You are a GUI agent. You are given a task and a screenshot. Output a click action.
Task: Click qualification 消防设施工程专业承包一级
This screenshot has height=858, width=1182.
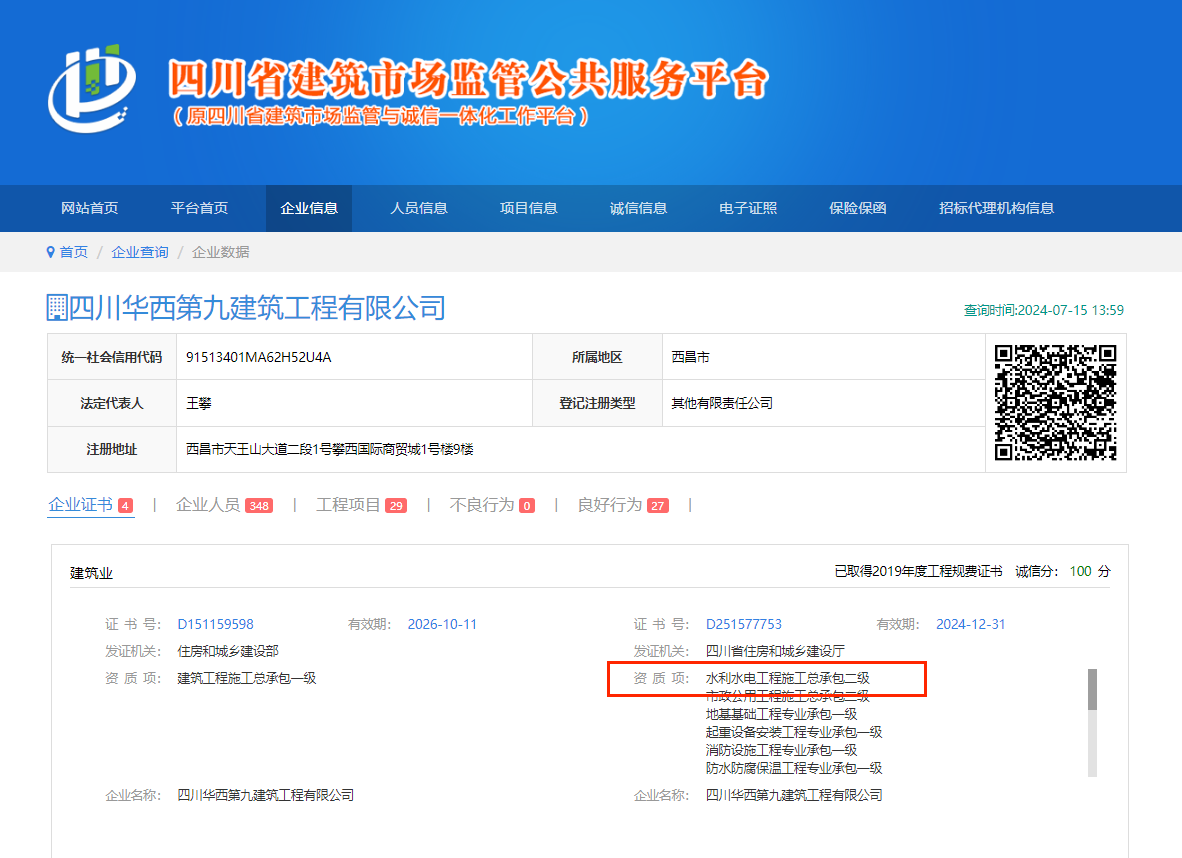(x=782, y=750)
